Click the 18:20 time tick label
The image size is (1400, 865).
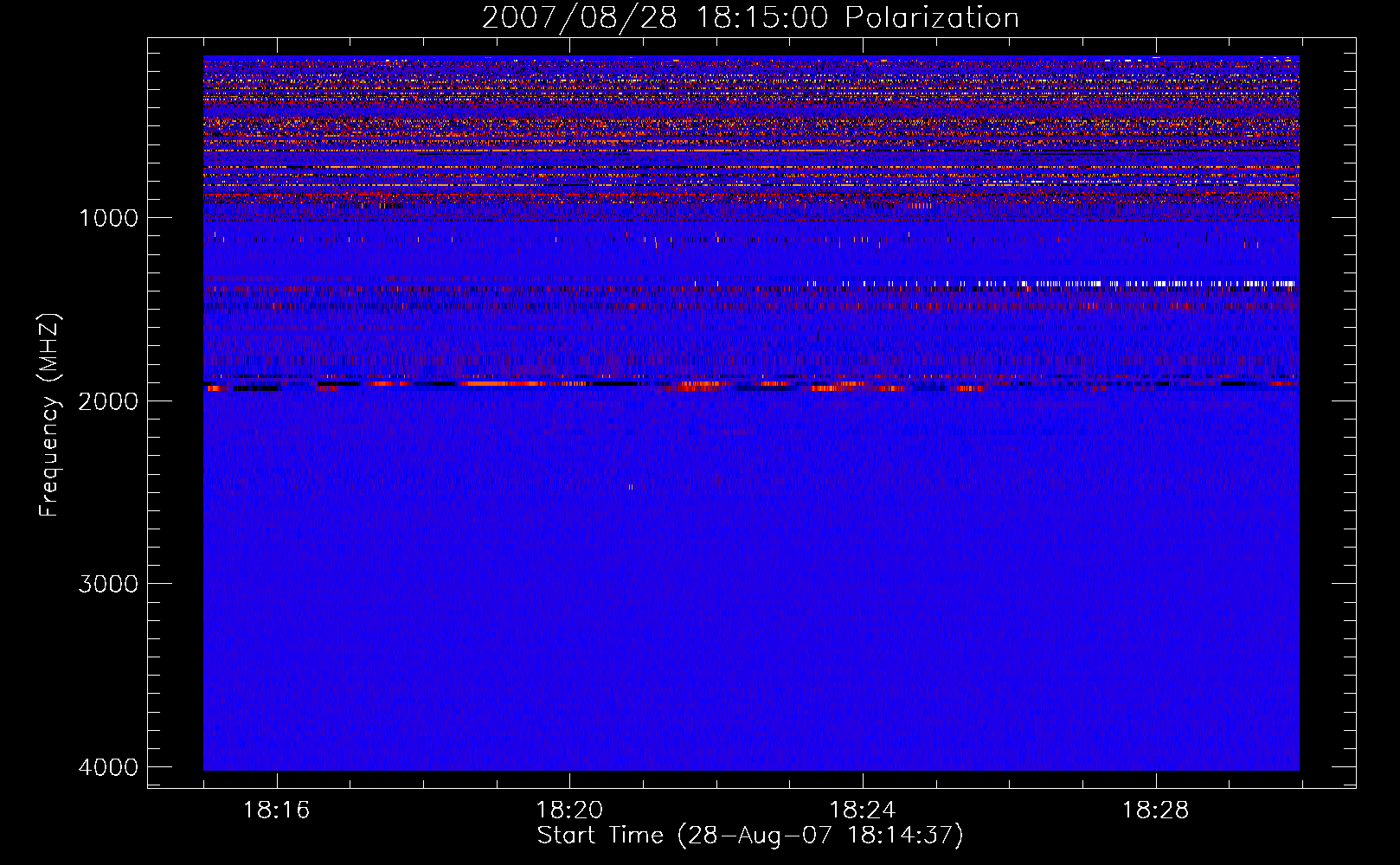(x=569, y=811)
